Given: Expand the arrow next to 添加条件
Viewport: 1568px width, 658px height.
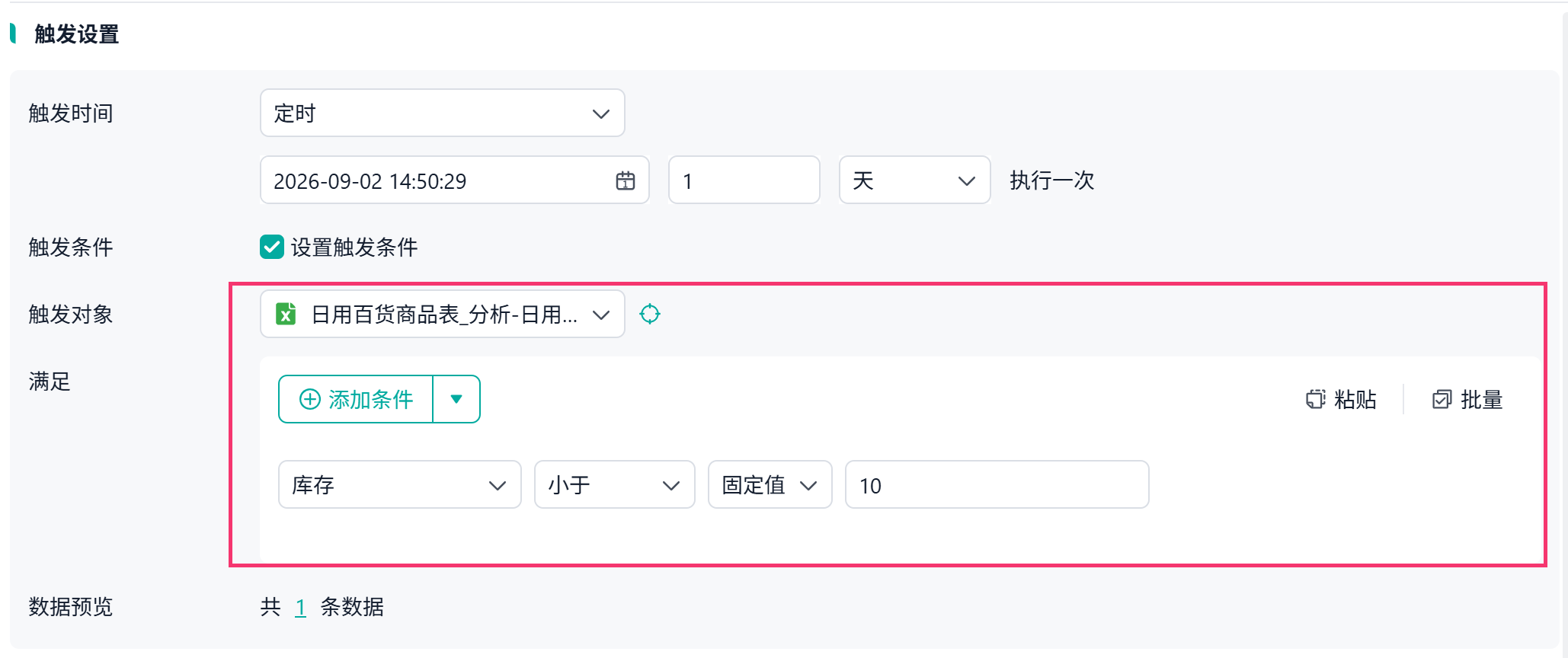Looking at the screenshot, I should tap(456, 399).
